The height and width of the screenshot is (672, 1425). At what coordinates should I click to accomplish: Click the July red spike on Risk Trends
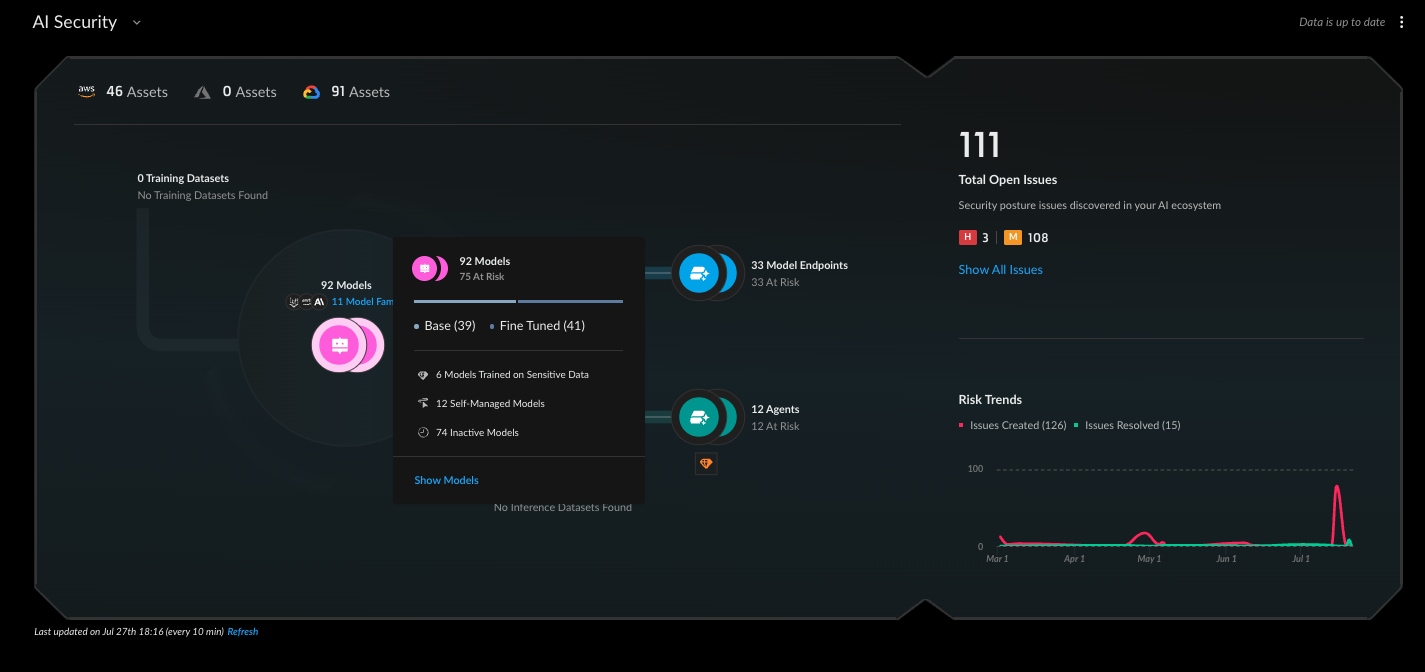1336,515
